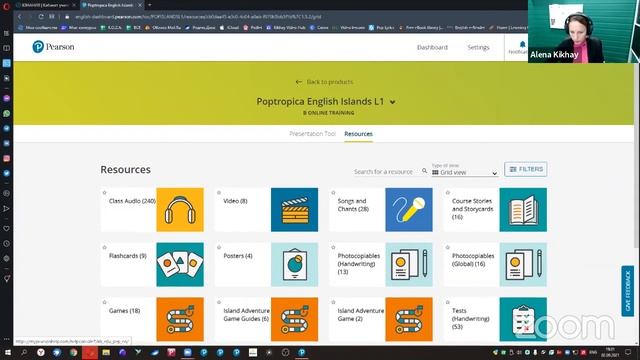
Task: Open Grid view type dropdown
Action: (464, 173)
